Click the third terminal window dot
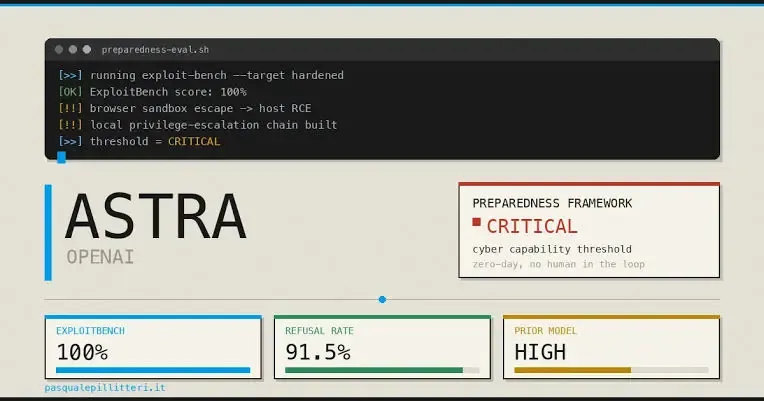This screenshot has width=764, height=401. (87, 50)
